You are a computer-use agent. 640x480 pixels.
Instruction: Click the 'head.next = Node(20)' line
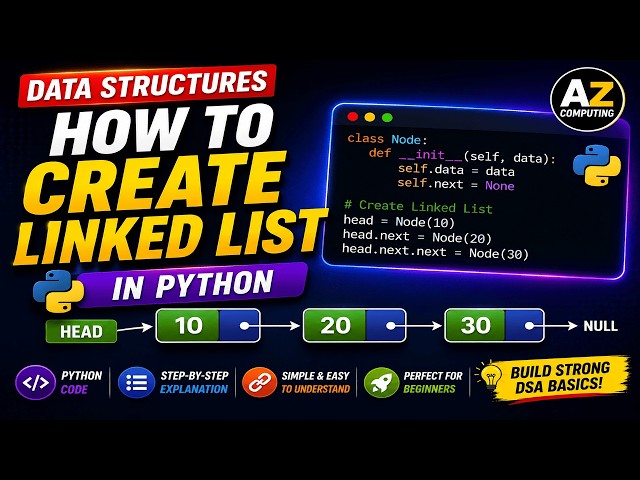click(417, 236)
